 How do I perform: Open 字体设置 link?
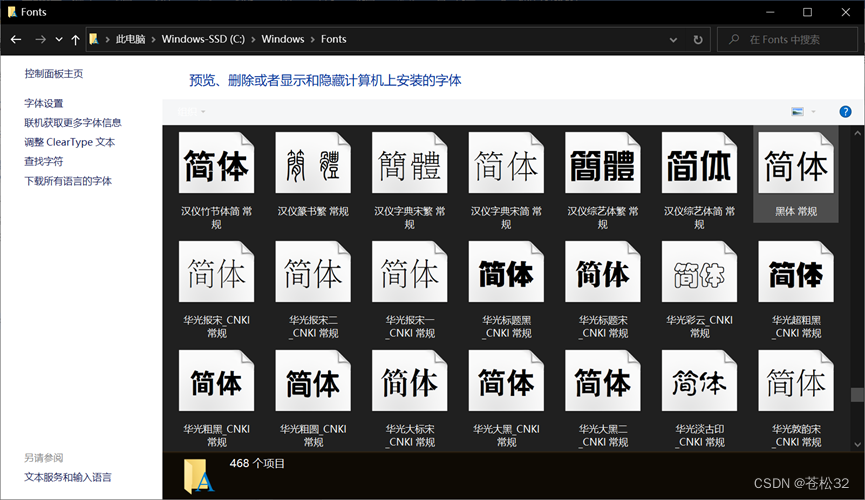(44, 103)
